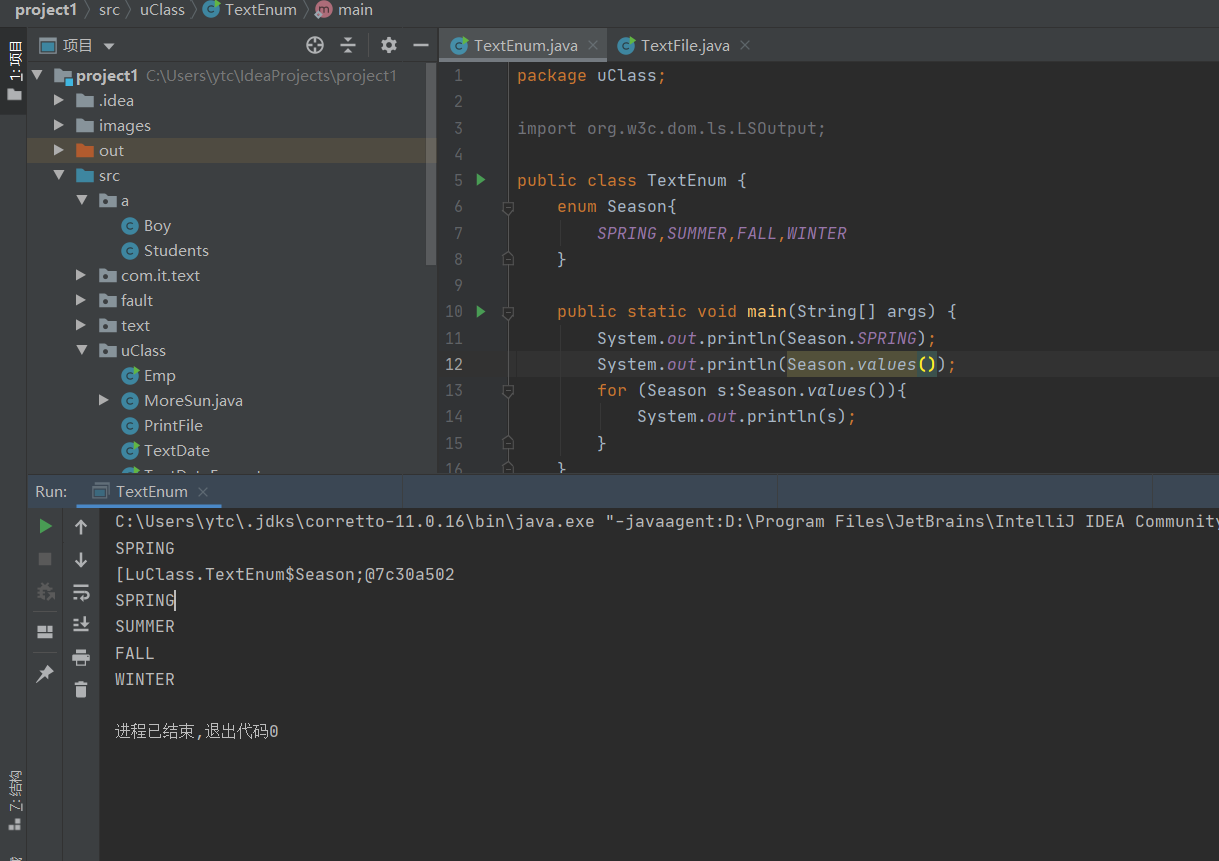Click scroll to end icon in console
Screen dimensions: 1219x861
tap(81, 625)
